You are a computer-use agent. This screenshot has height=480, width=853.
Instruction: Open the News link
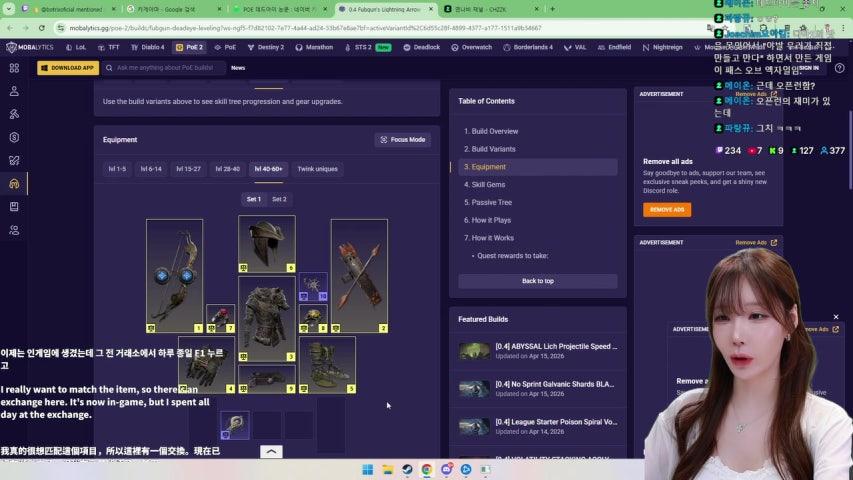[238, 68]
